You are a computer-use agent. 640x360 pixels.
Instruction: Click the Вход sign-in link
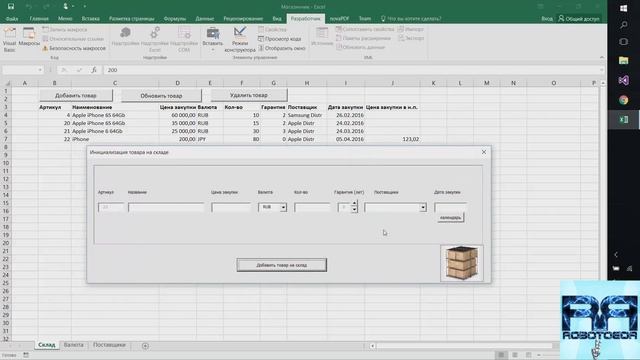tap(547, 19)
